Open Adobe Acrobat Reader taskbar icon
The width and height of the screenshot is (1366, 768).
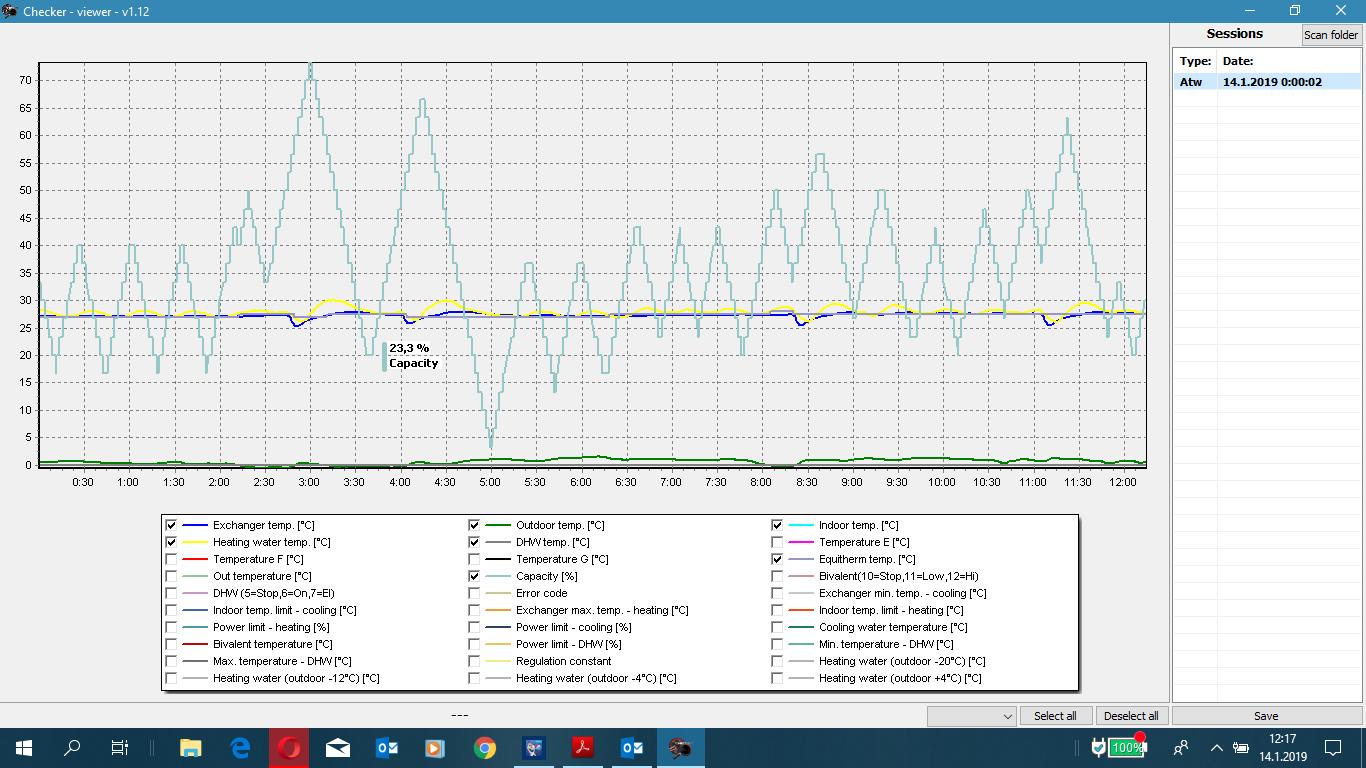point(583,748)
